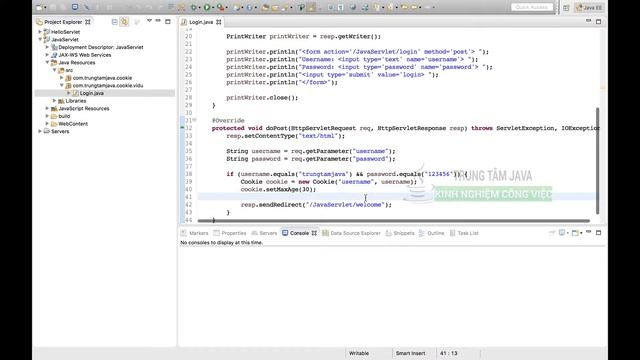Close the Login.java editor tab
The width and height of the screenshot is (640, 360).
219,22
